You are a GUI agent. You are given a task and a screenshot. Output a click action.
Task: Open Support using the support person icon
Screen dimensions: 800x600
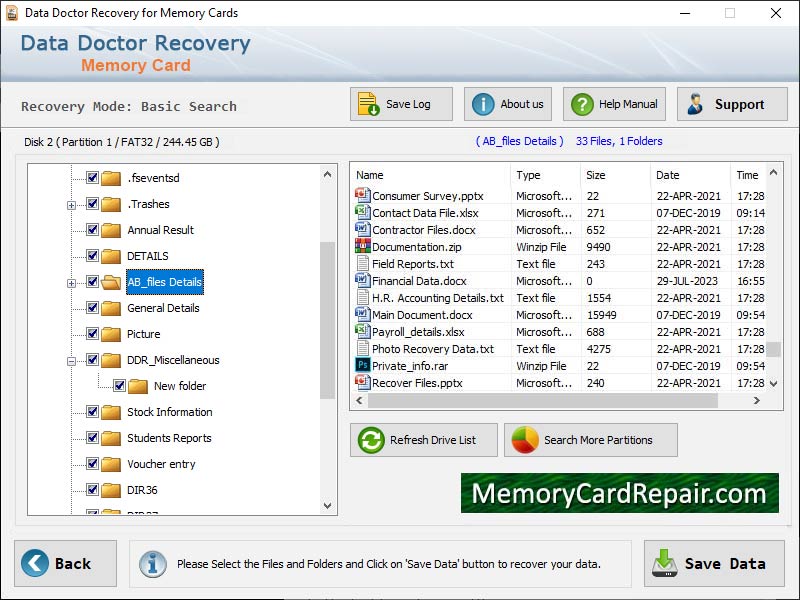[x=694, y=103]
